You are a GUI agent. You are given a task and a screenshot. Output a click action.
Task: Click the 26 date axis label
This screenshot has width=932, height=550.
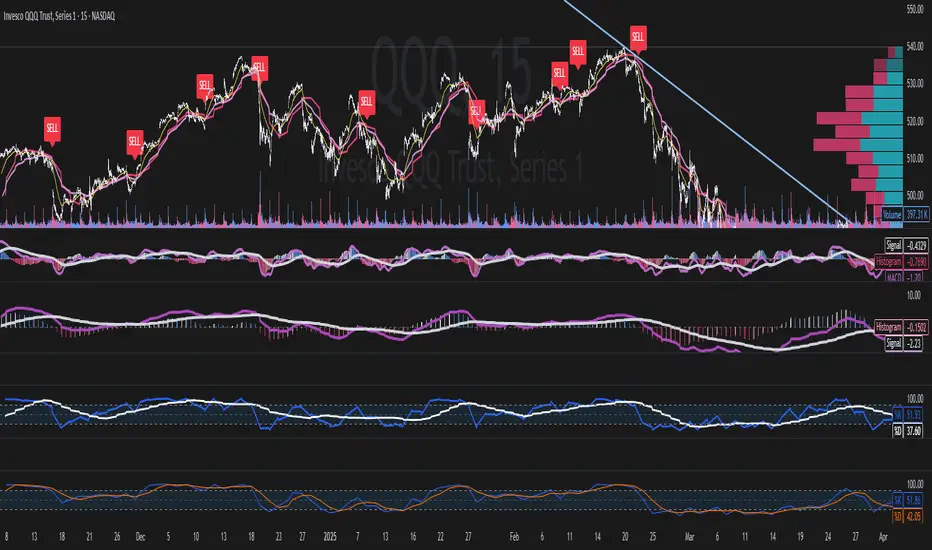(x=117, y=537)
